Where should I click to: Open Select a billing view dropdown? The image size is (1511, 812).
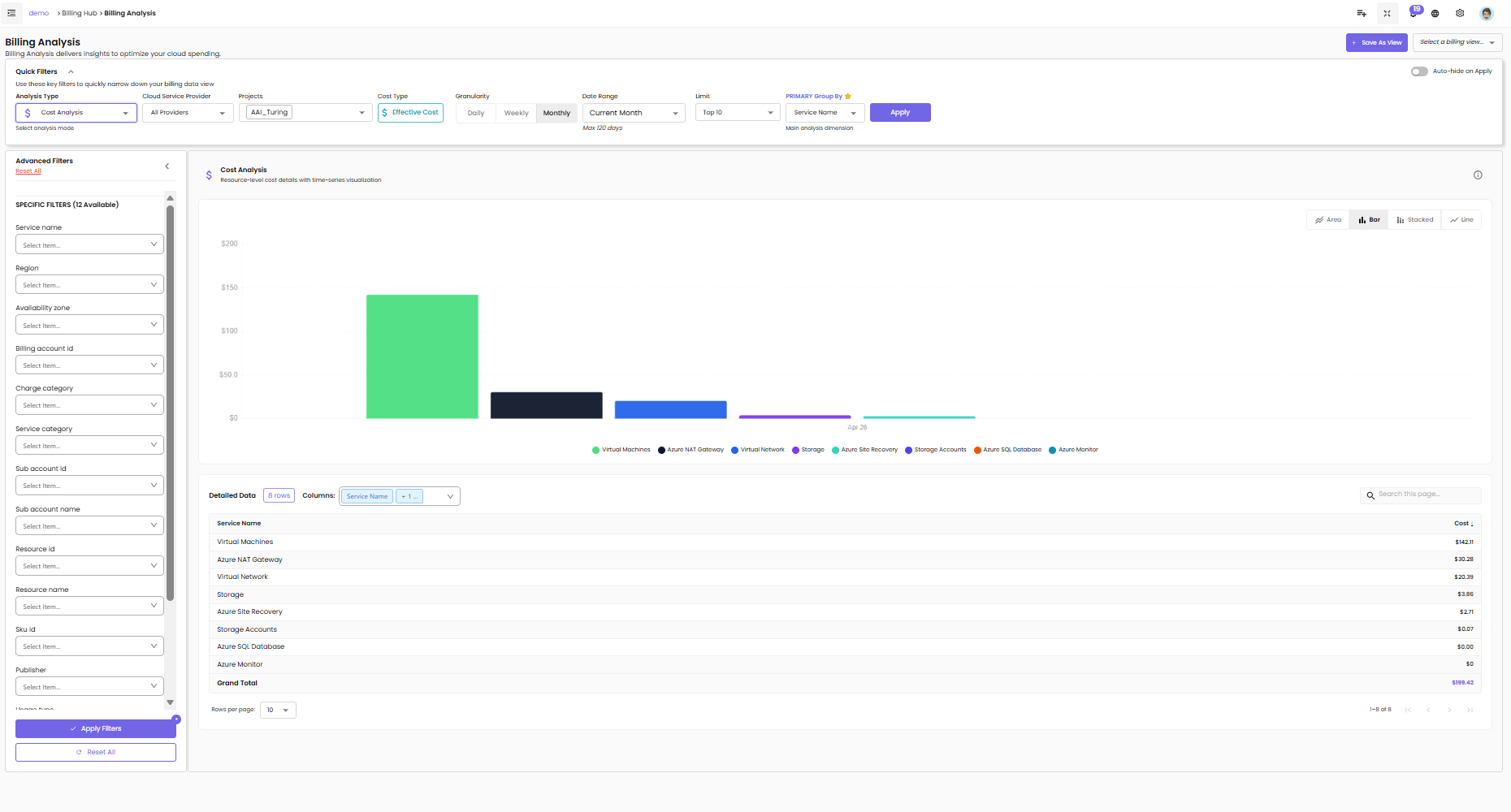pos(1457,42)
